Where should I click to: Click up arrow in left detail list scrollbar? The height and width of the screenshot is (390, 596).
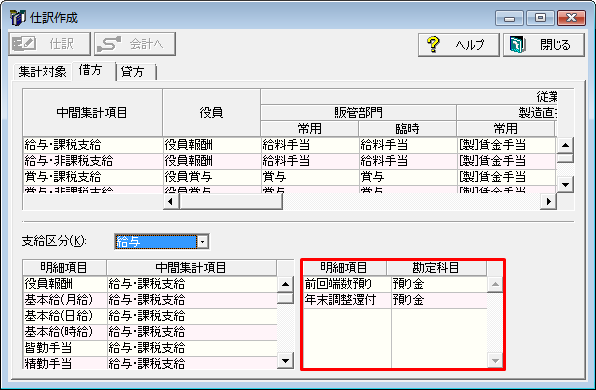pyautogui.click(x=285, y=284)
